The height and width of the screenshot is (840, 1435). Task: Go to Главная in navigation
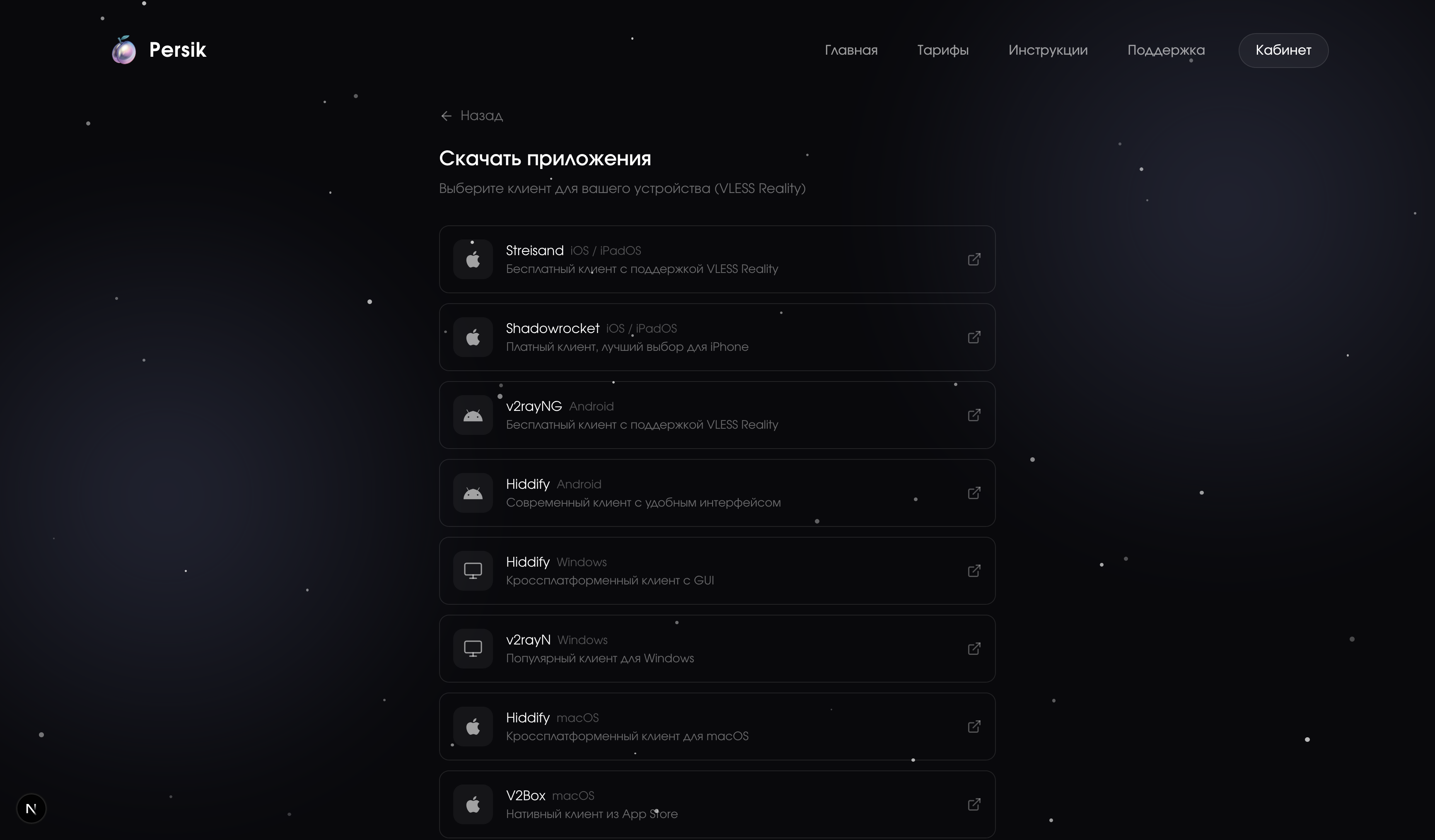(851, 50)
